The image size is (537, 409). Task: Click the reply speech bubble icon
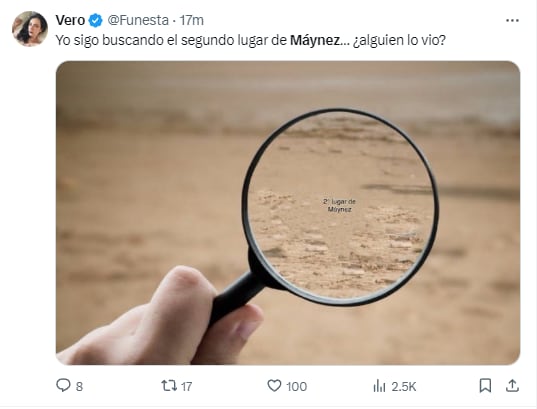[x=63, y=385]
